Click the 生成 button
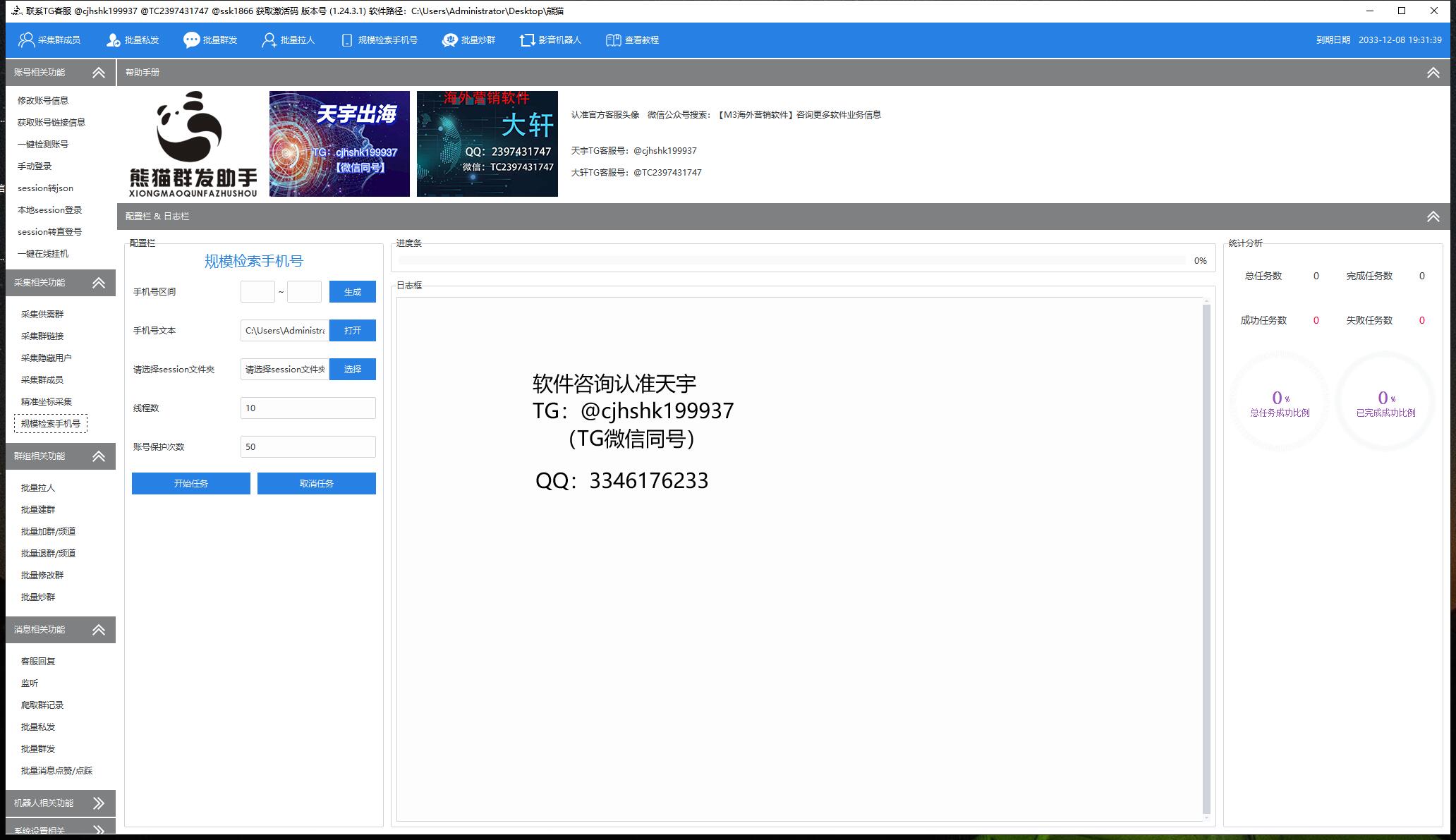This screenshot has height=840, width=1456. tap(352, 292)
